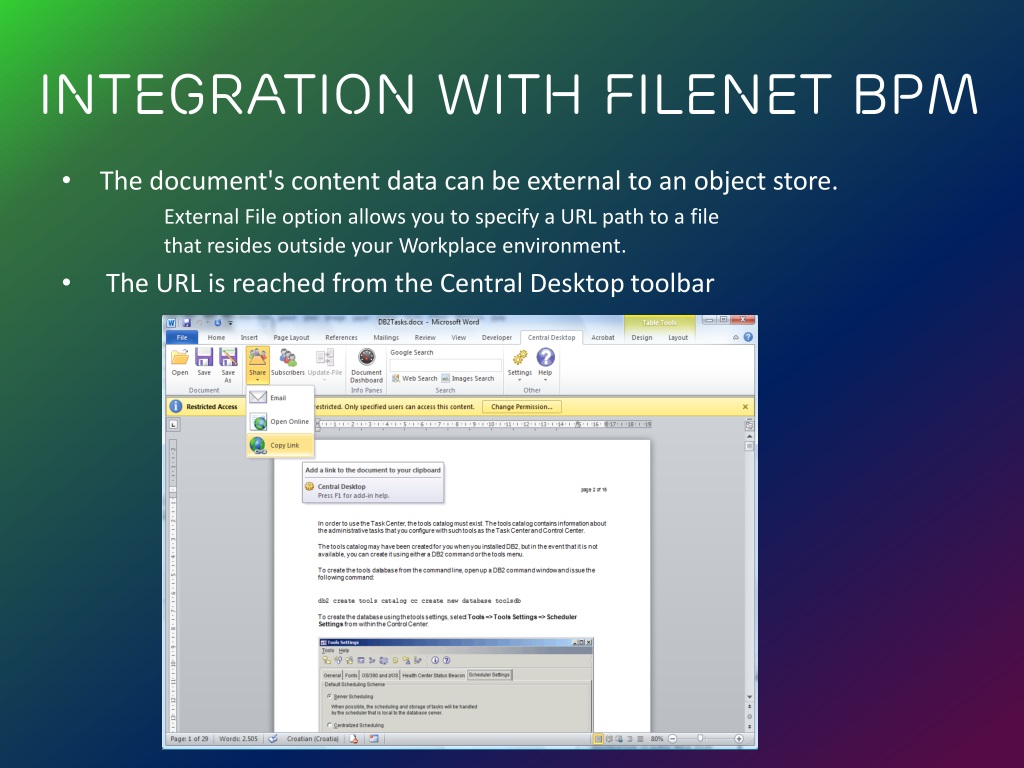Click the Open Online globe icon
The height and width of the screenshot is (768, 1024).
coord(259,422)
